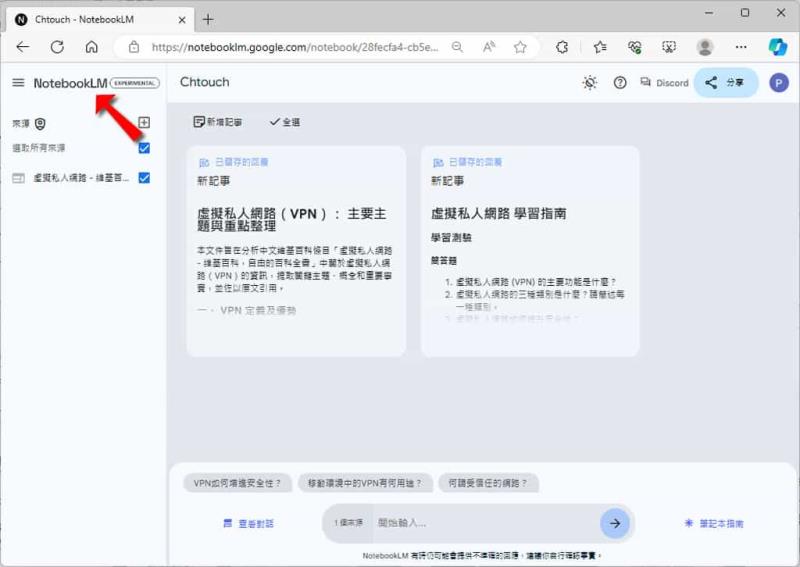The height and width of the screenshot is (567, 800).
Task: Open the favorites list icon
Action: tap(600, 47)
